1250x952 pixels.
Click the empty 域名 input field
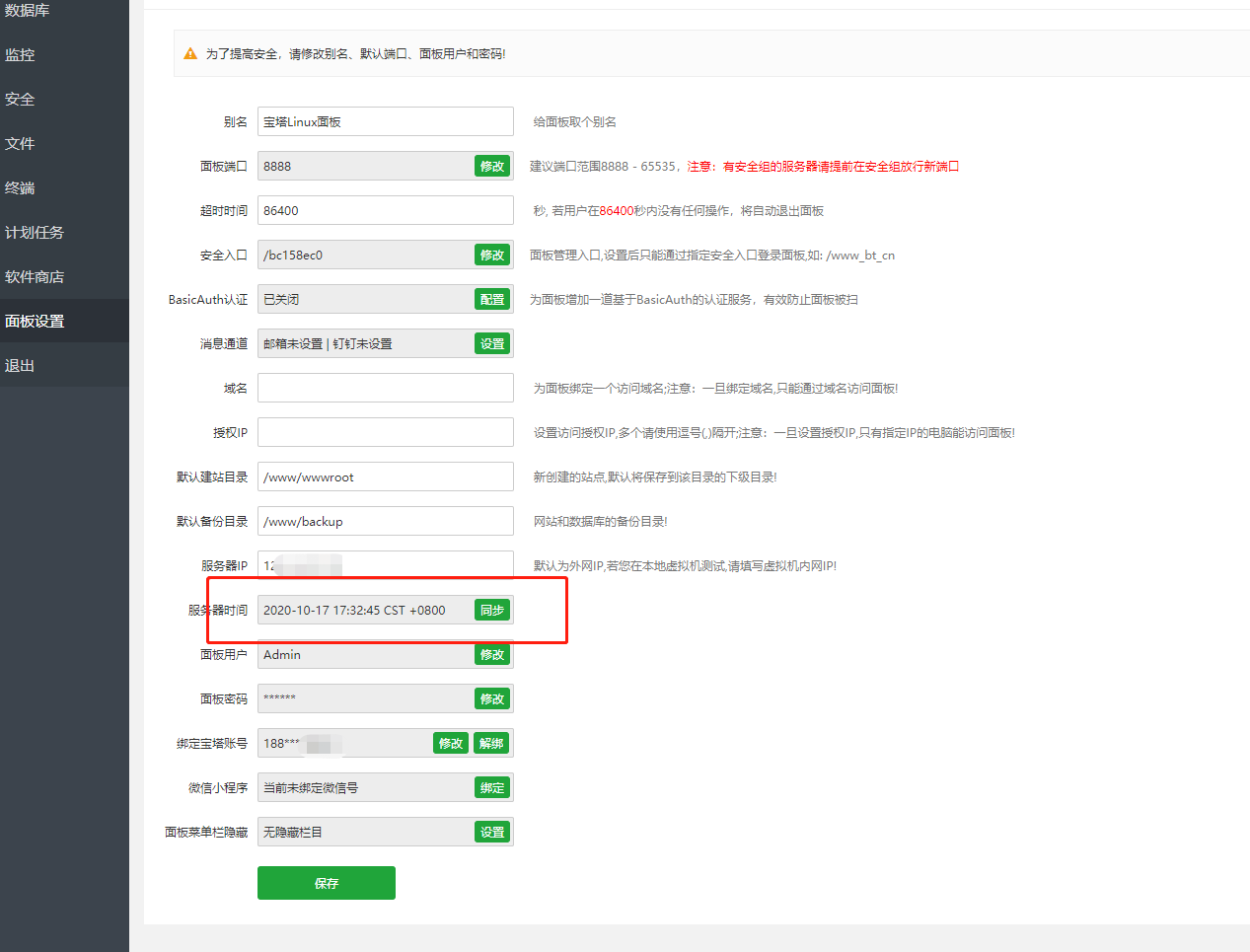[386, 388]
